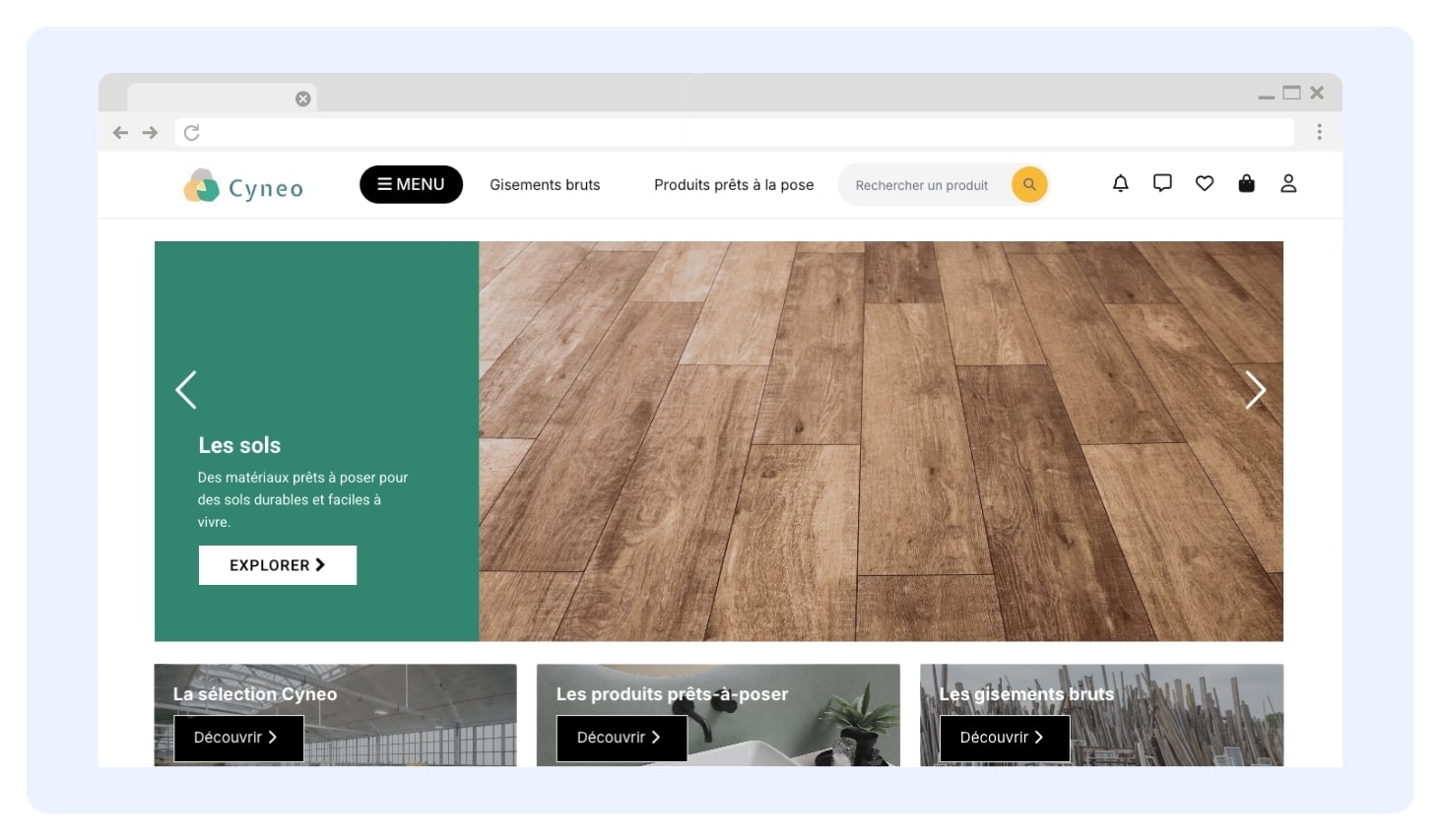
Task: Open the black MENU button
Action: pyautogui.click(x=411, y=184)
